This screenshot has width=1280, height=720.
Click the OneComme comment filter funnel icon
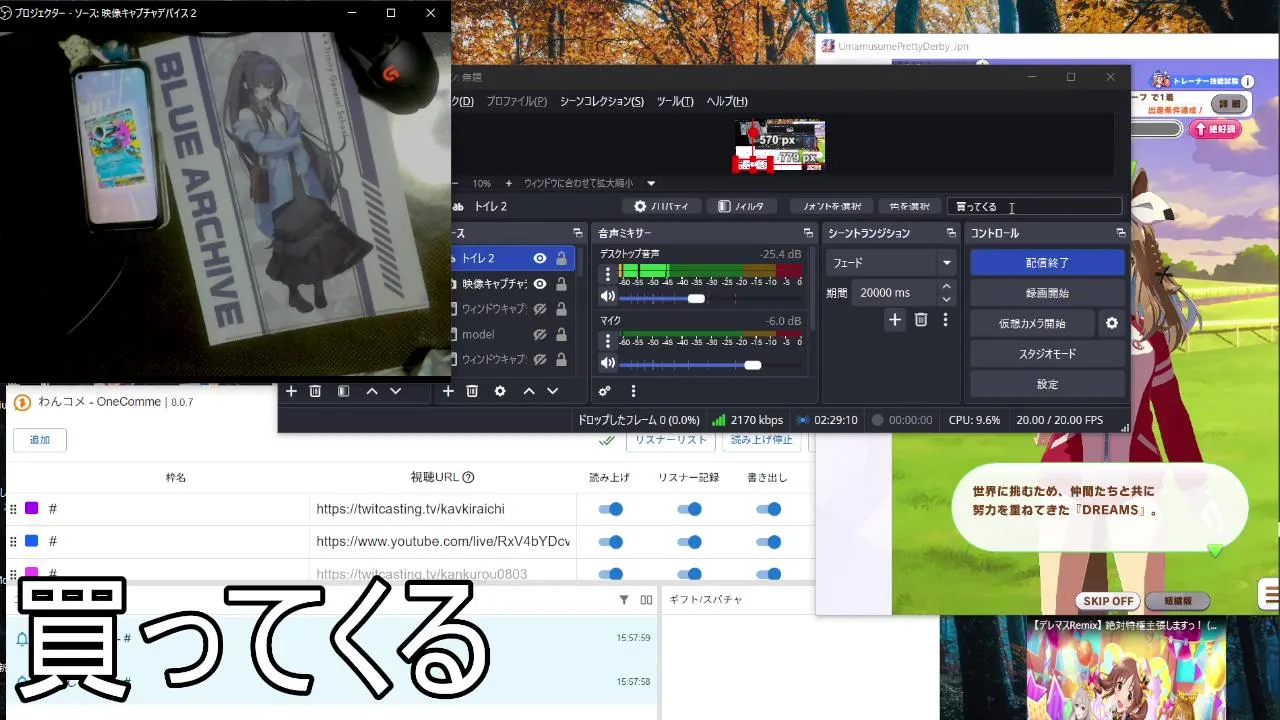coord(624,600)
